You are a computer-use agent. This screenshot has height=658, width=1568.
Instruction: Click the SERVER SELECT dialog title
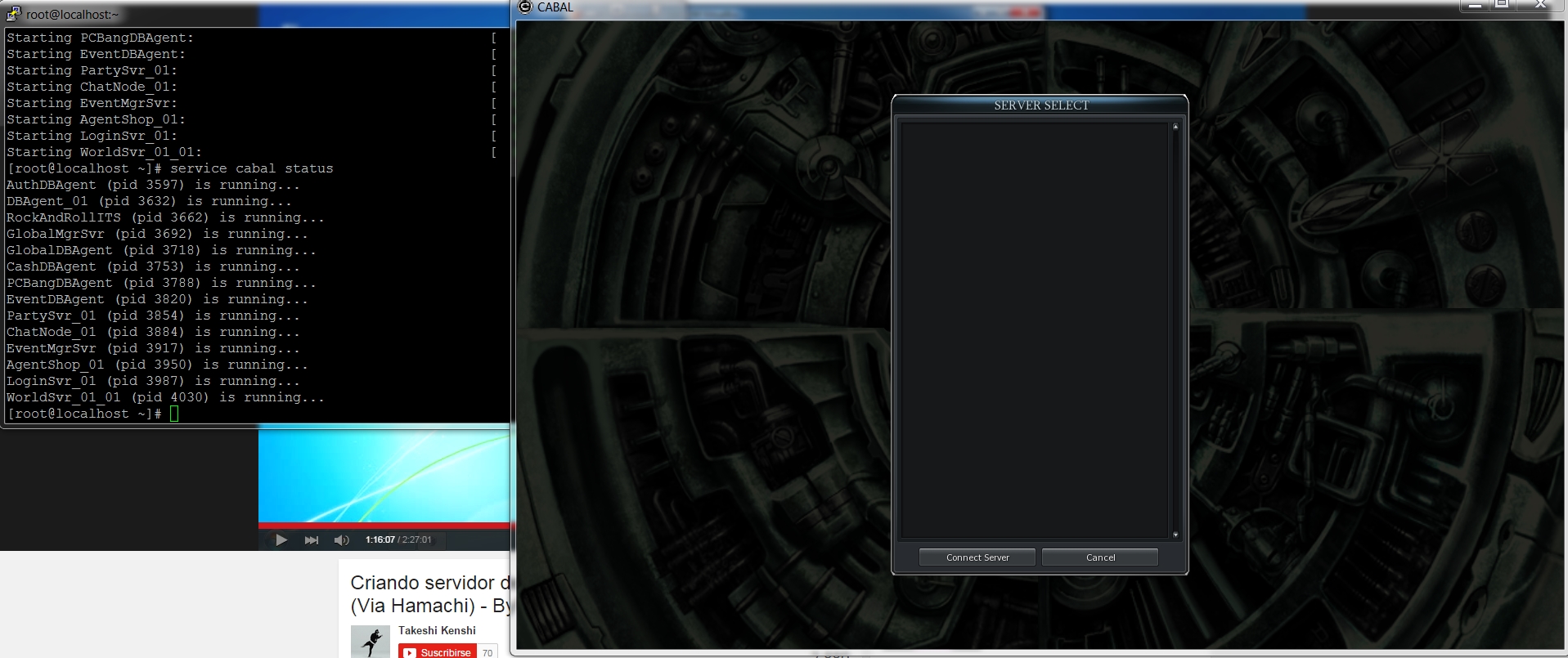(1041, 105)
